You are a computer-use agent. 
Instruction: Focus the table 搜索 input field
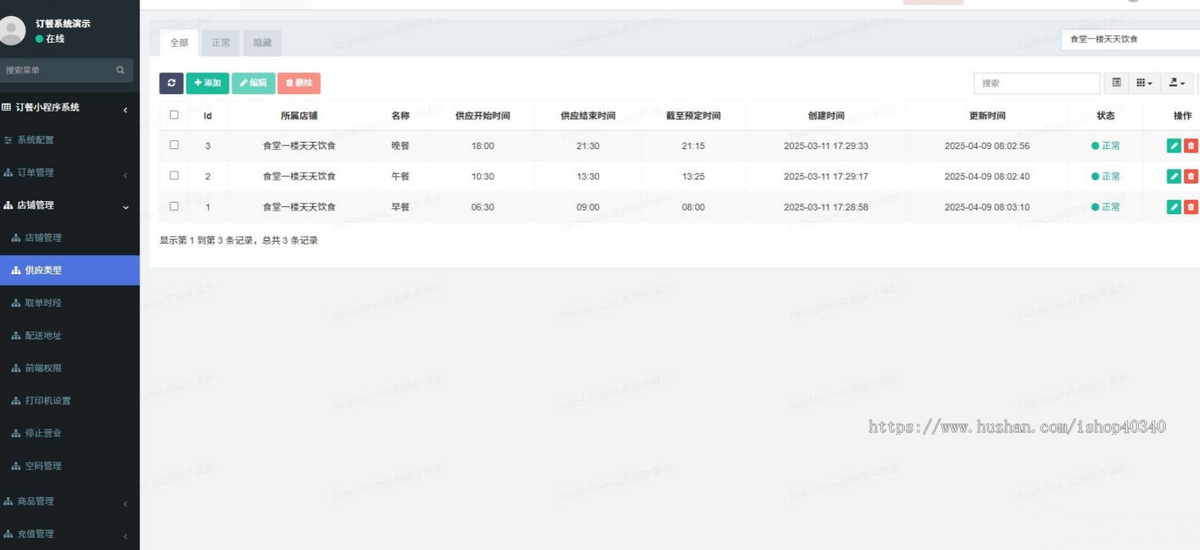click(1037, 83)
